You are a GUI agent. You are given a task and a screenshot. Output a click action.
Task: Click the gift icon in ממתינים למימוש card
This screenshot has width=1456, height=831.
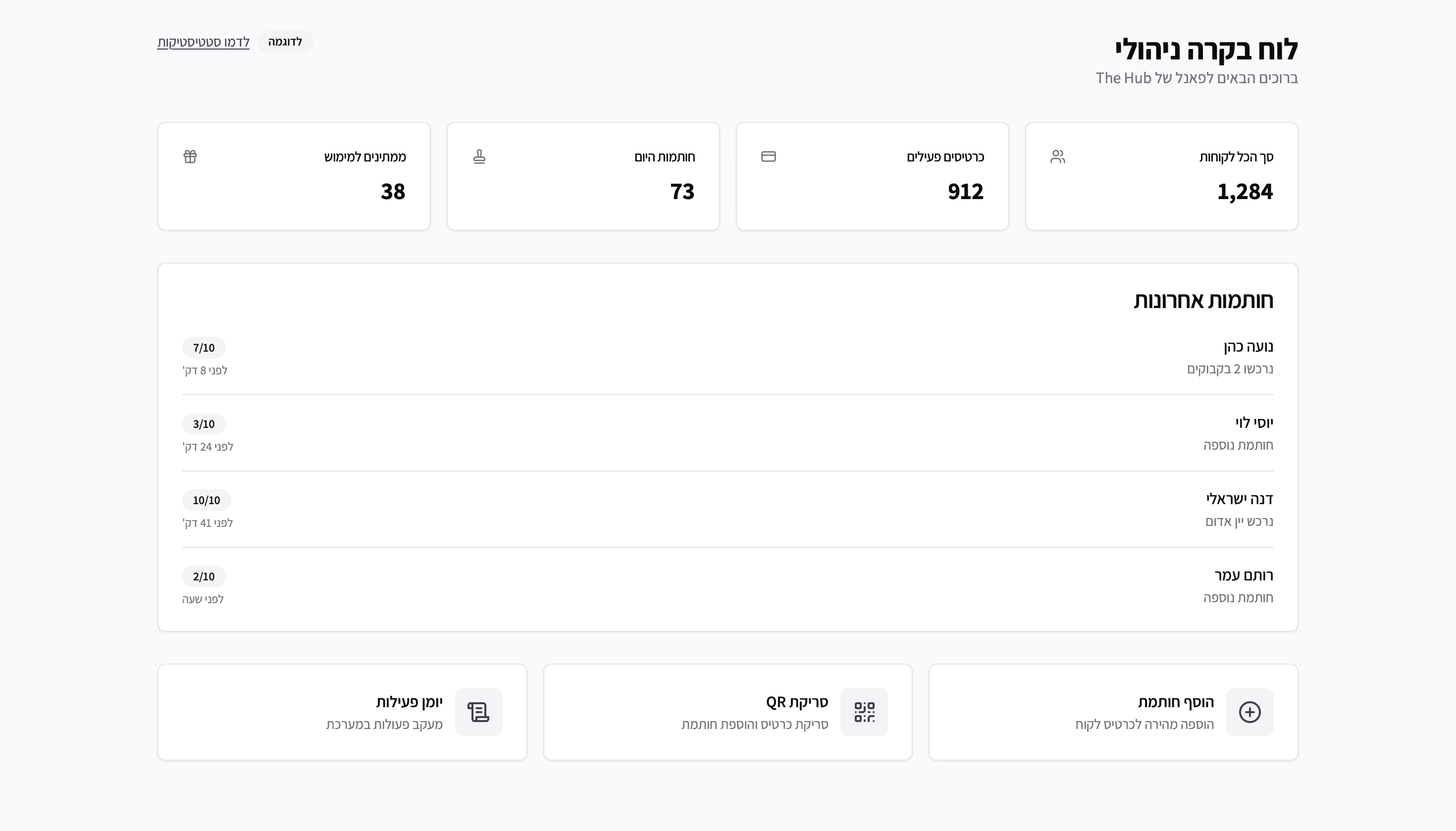click(x=190, y=156)
